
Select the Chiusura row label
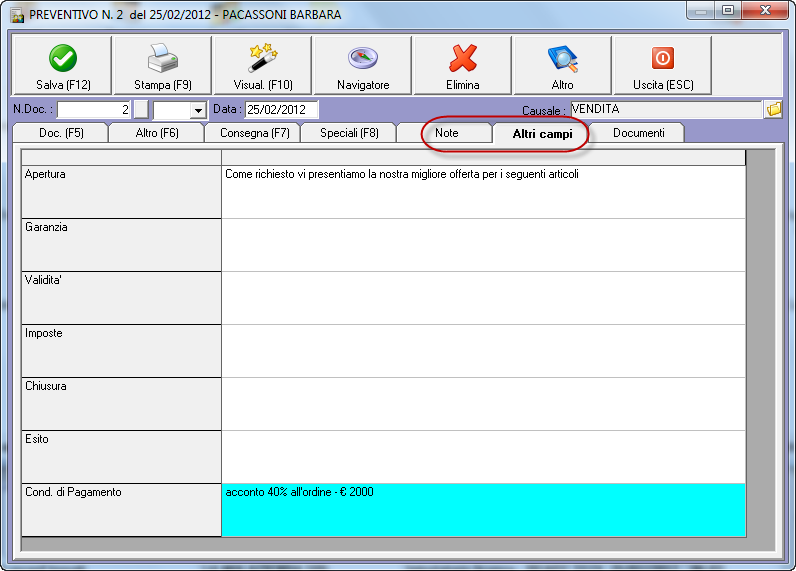pos(121,404)
